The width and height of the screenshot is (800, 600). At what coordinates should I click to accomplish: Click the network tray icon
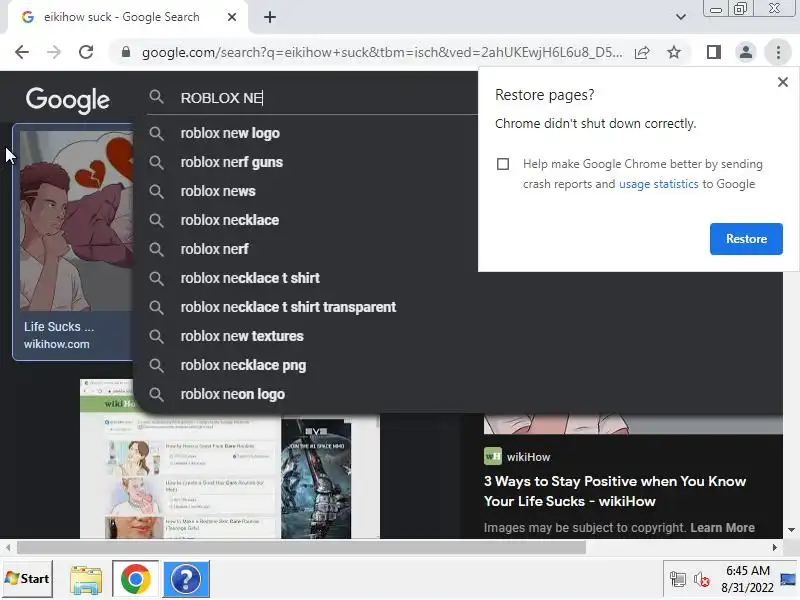click(678, 580)
